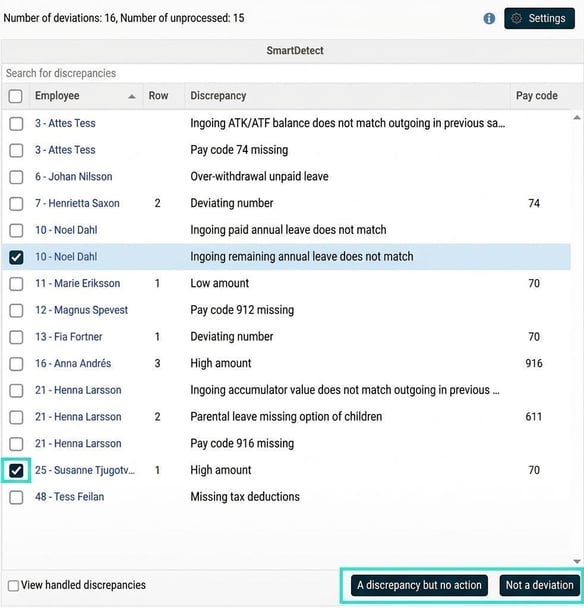Uncheck the Ingoing remaining annual leave checkbox
This screenshot has height=608, width=584.
pyautogui.click(x=16, y=257)
